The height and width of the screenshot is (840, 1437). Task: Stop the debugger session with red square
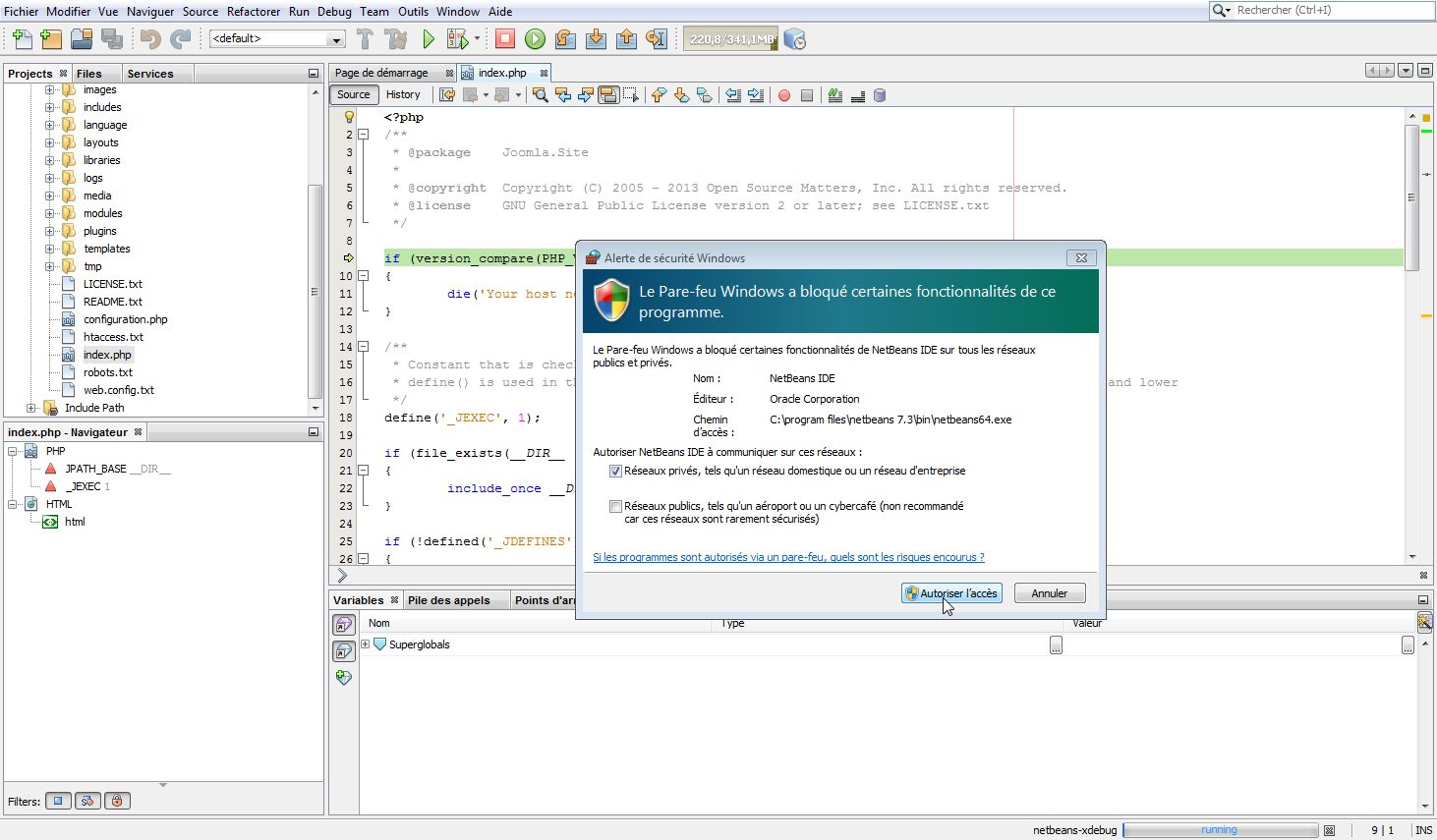[505, 39]
